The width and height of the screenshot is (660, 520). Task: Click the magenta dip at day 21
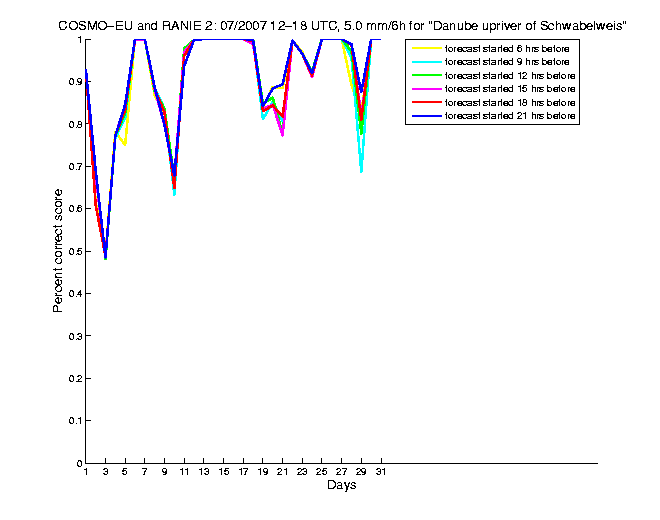click(x=282, y=135)
